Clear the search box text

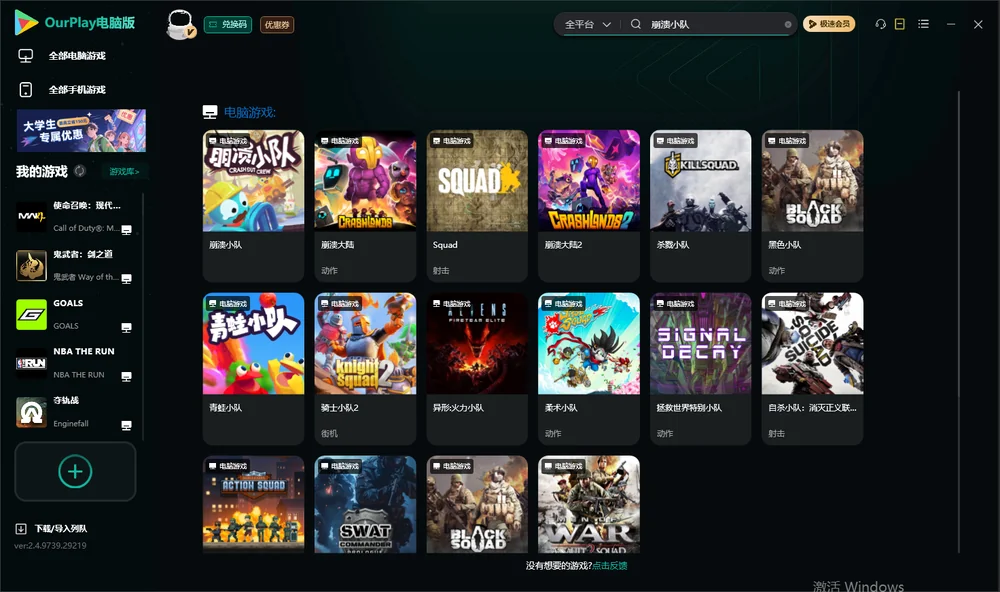click(788, 24)
